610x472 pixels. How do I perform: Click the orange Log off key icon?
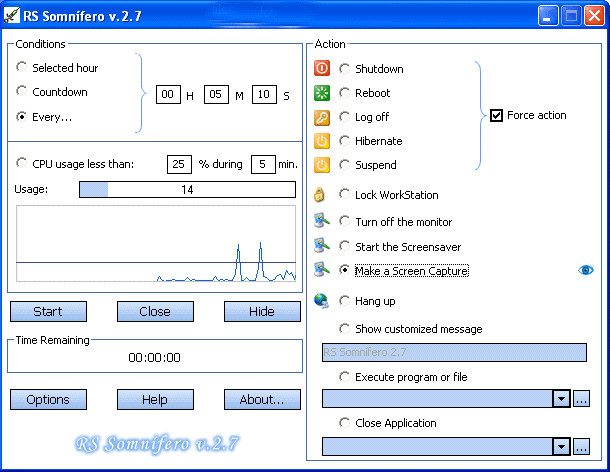(x=322, y=117)
